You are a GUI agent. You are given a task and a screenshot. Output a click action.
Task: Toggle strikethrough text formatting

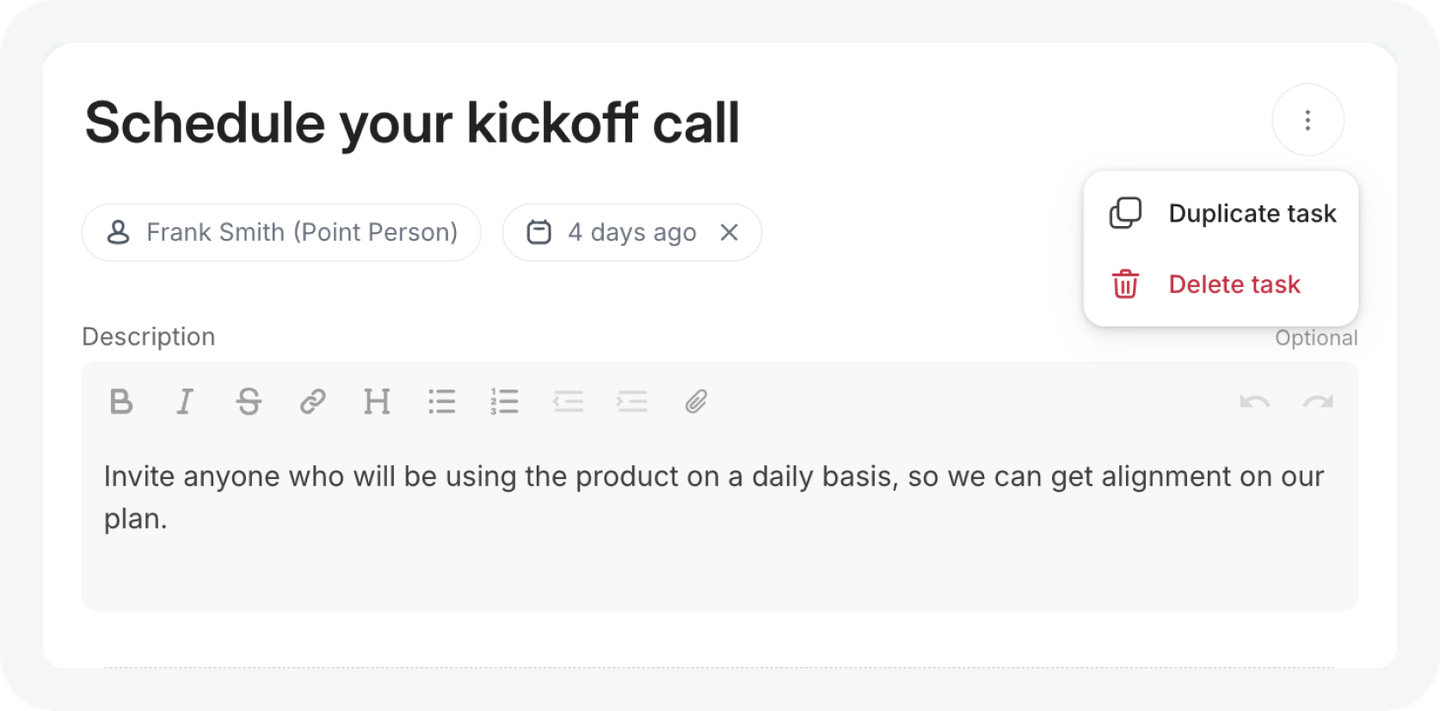coord(248,402)
